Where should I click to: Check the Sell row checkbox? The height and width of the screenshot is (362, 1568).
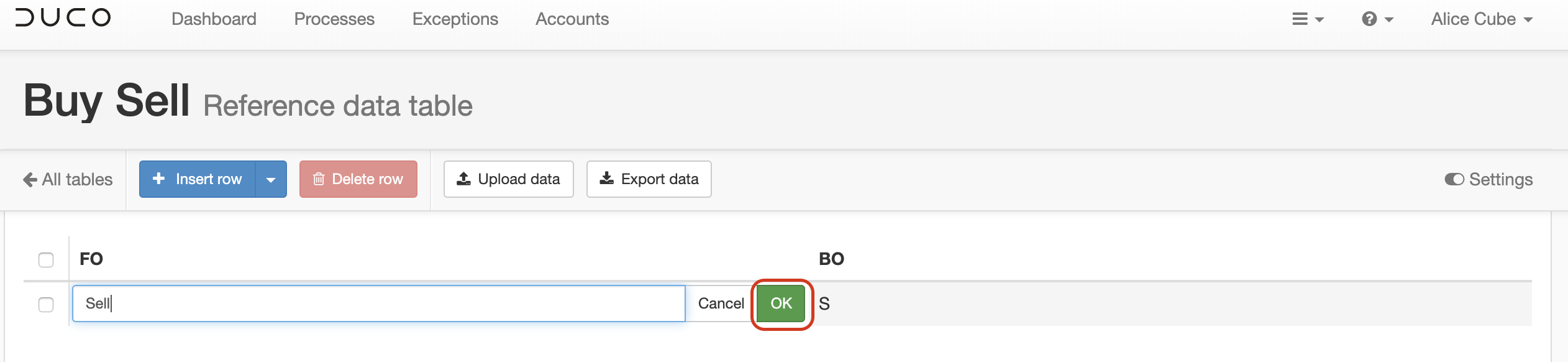(x=46, y=304)
